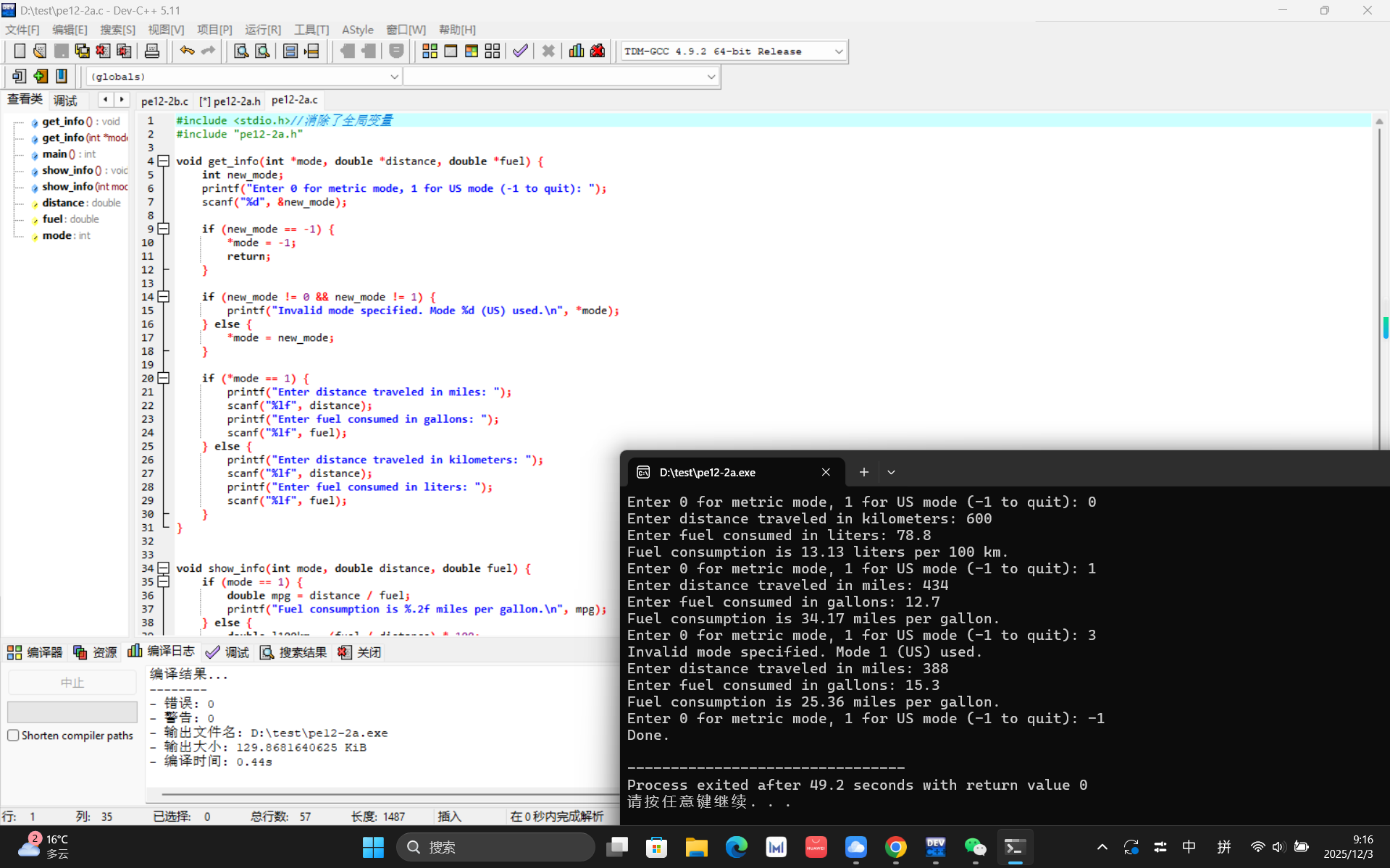Switch to the pe12-2b.c editor tab

point(164,101)
